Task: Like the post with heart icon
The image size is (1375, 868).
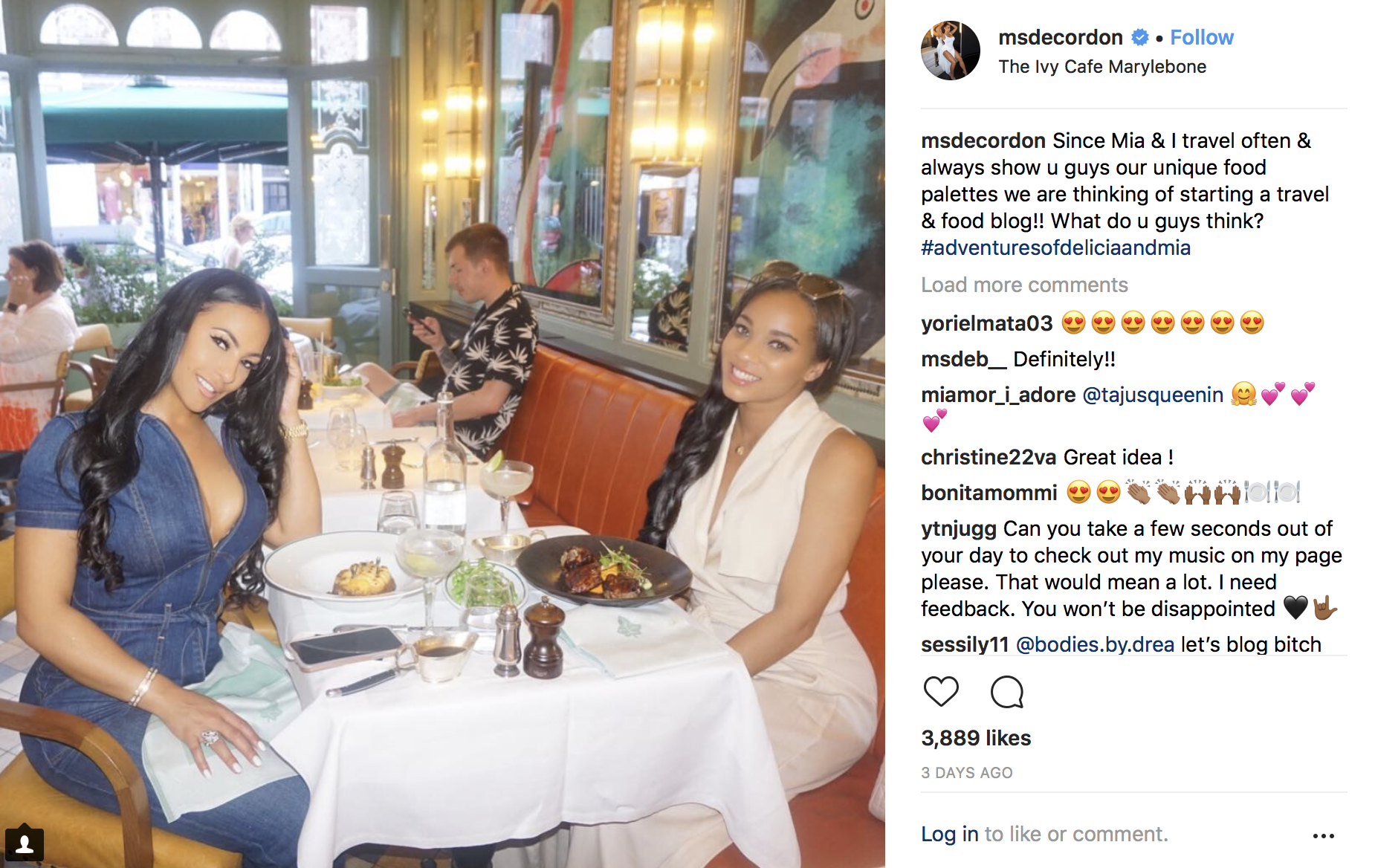Action: click(x=941, y=692)
